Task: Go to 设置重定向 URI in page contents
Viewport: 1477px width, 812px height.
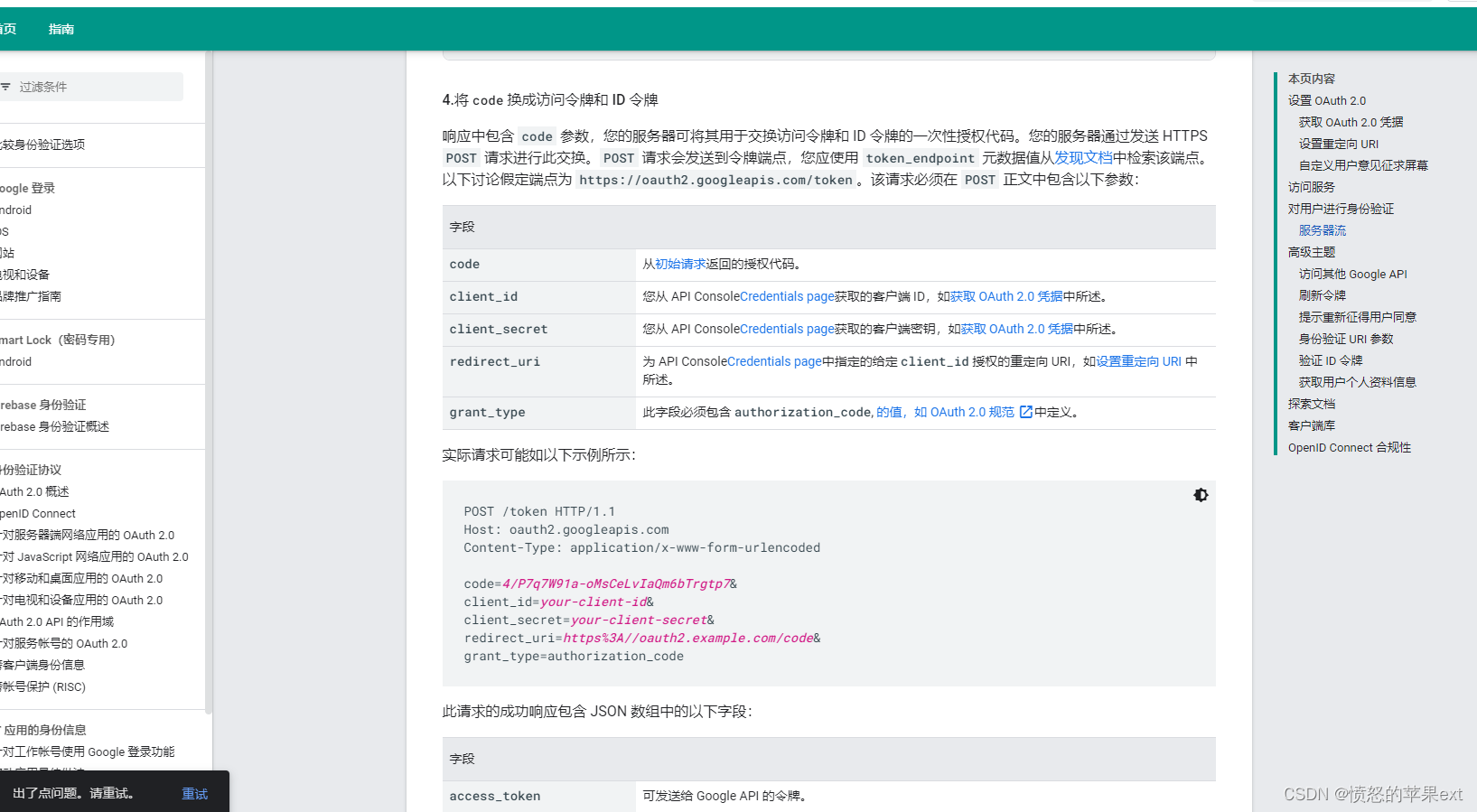Action: pos(1339,144)
